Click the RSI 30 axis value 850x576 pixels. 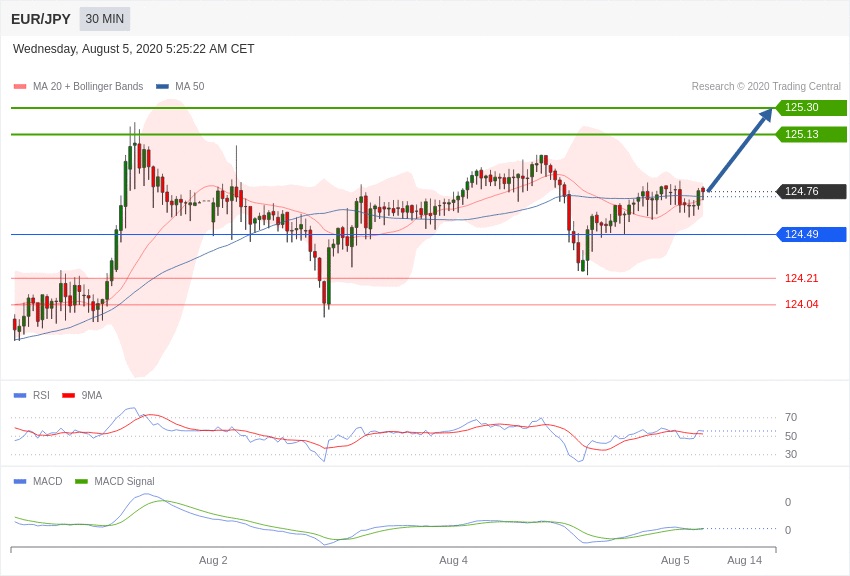coord(791,454)
